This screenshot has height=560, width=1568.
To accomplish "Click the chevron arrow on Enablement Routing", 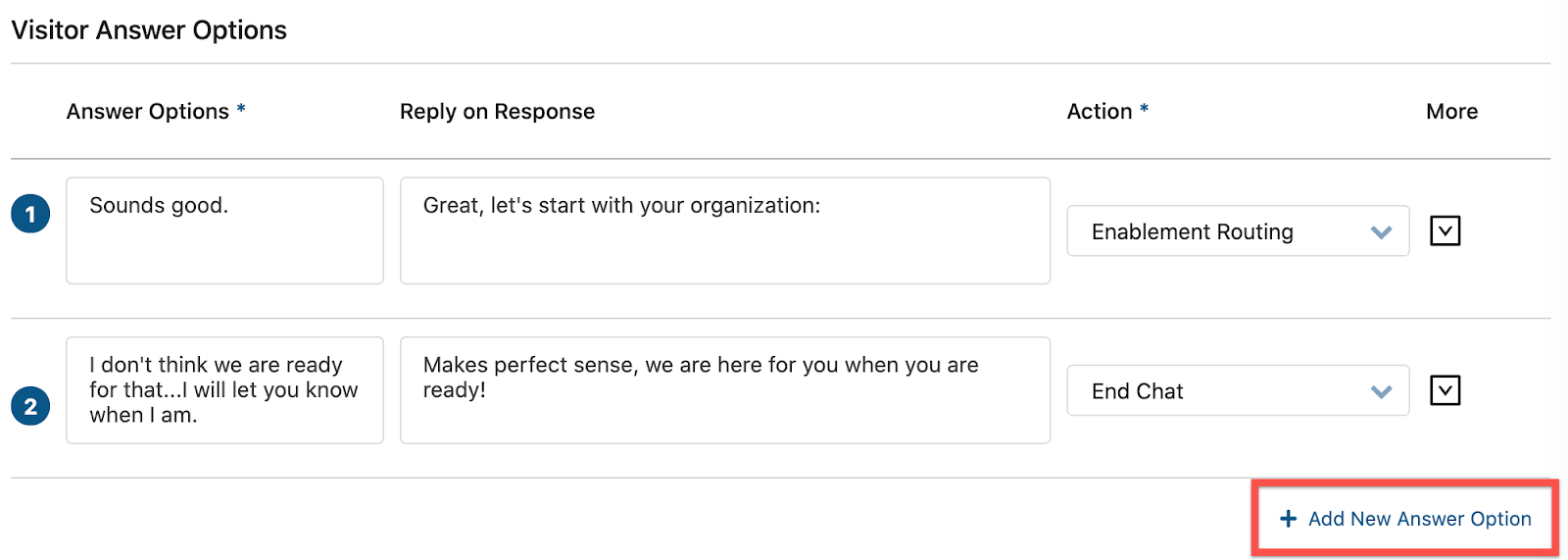I will pyautogui.click(x=1381, y=232).
